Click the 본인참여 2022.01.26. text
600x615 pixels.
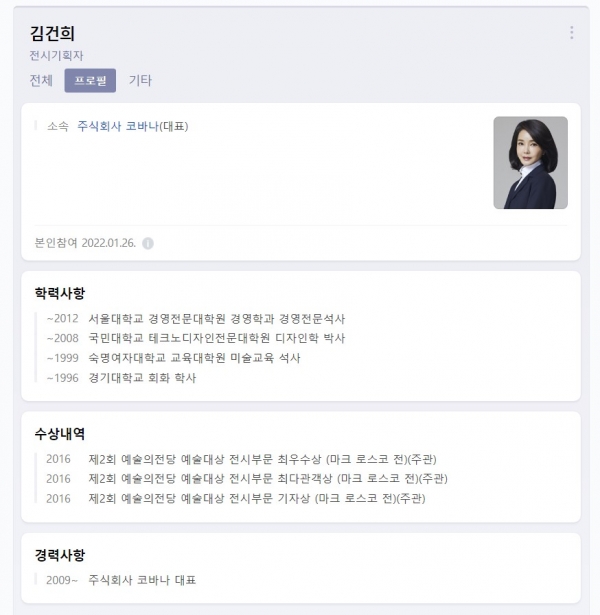85,243
